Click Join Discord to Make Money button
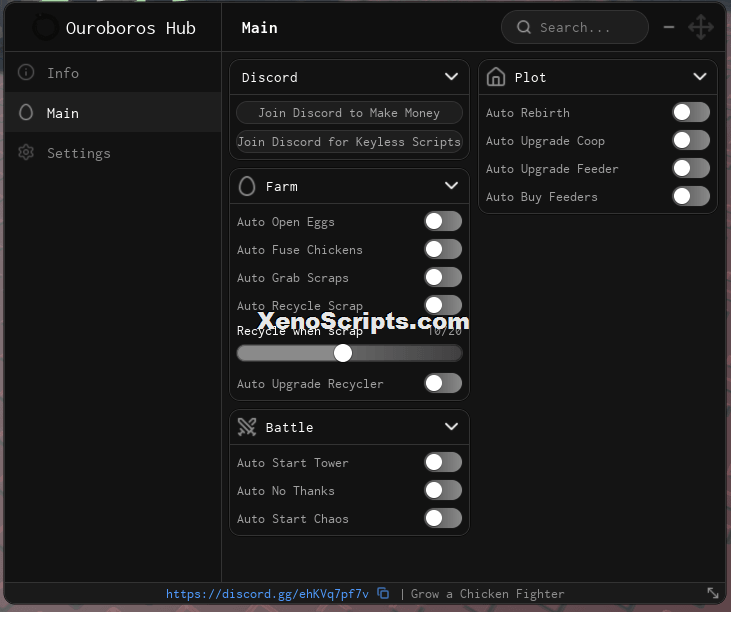The width and height of the screenshot is (731, 642). pyautogui.click(x=349, y=113)
